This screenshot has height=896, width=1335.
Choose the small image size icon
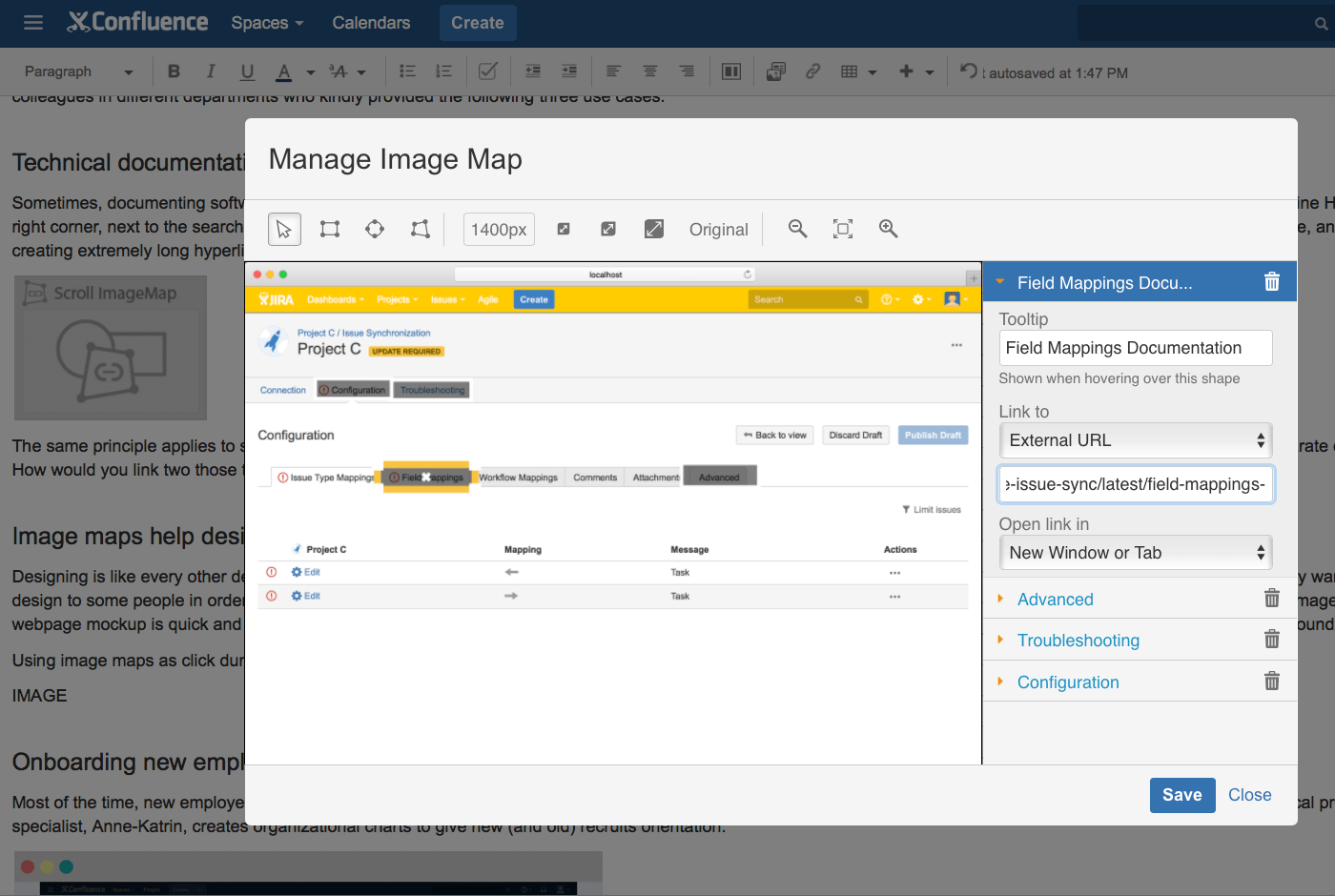[x=564, y=229]
